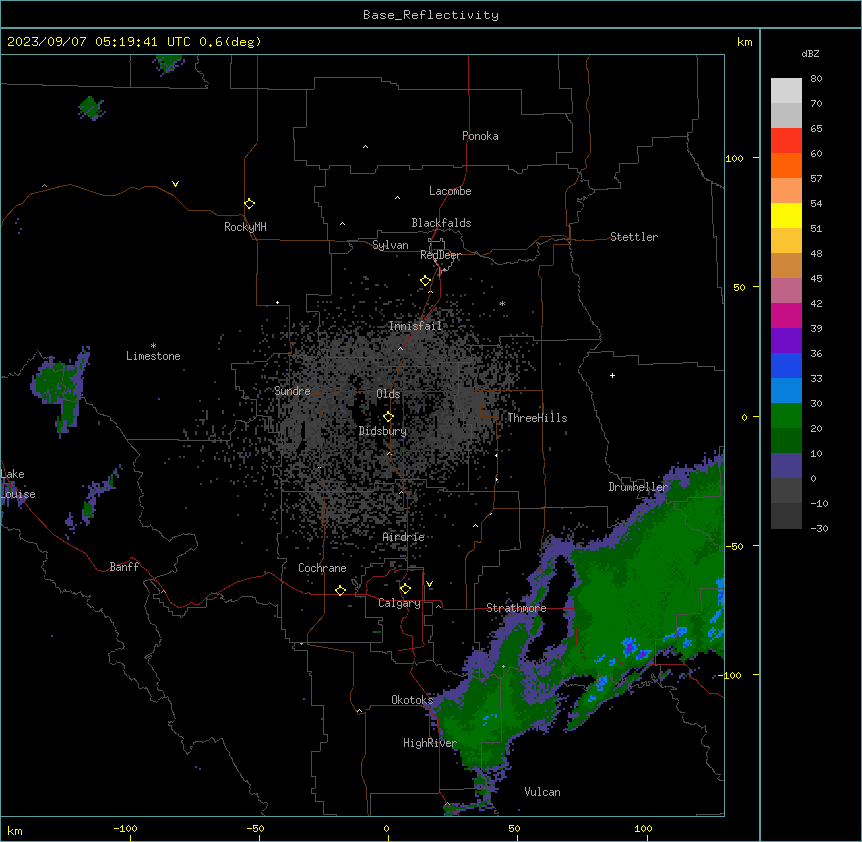
Task: Pick the slate purple 0-10 dBZ swatch
Action: point(786,466)
